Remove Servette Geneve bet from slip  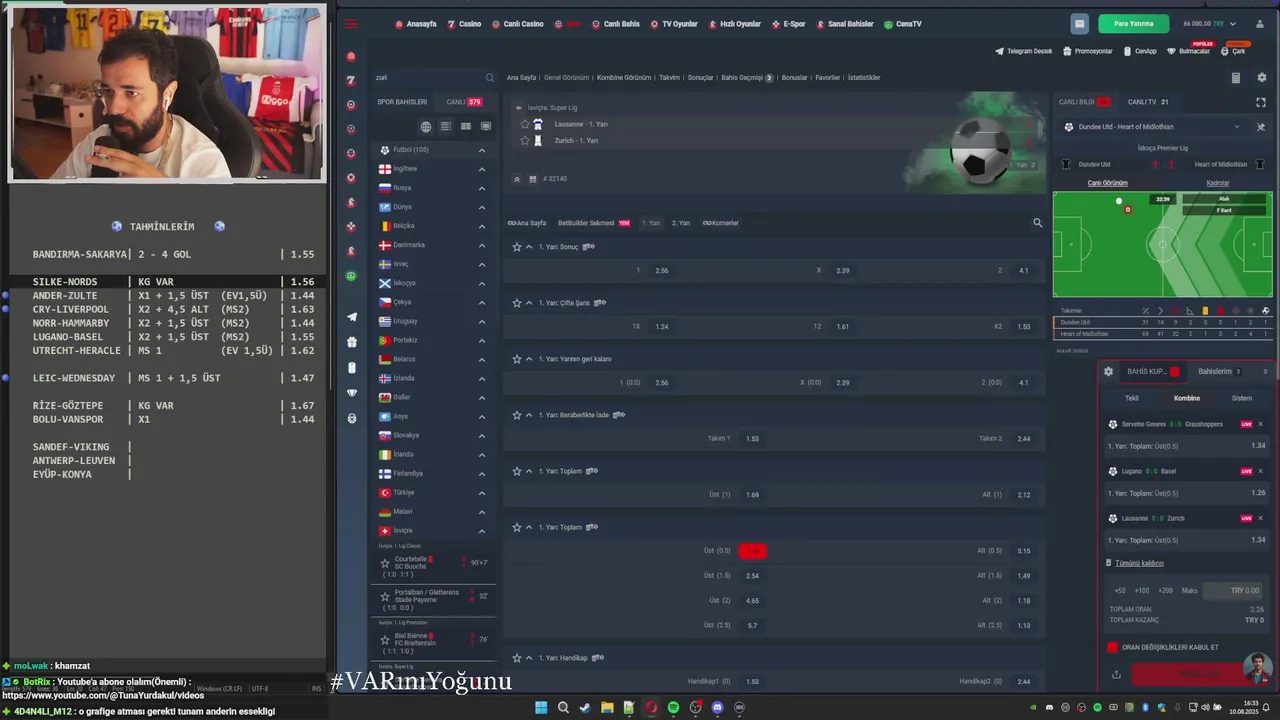[x=1260, y=424]
